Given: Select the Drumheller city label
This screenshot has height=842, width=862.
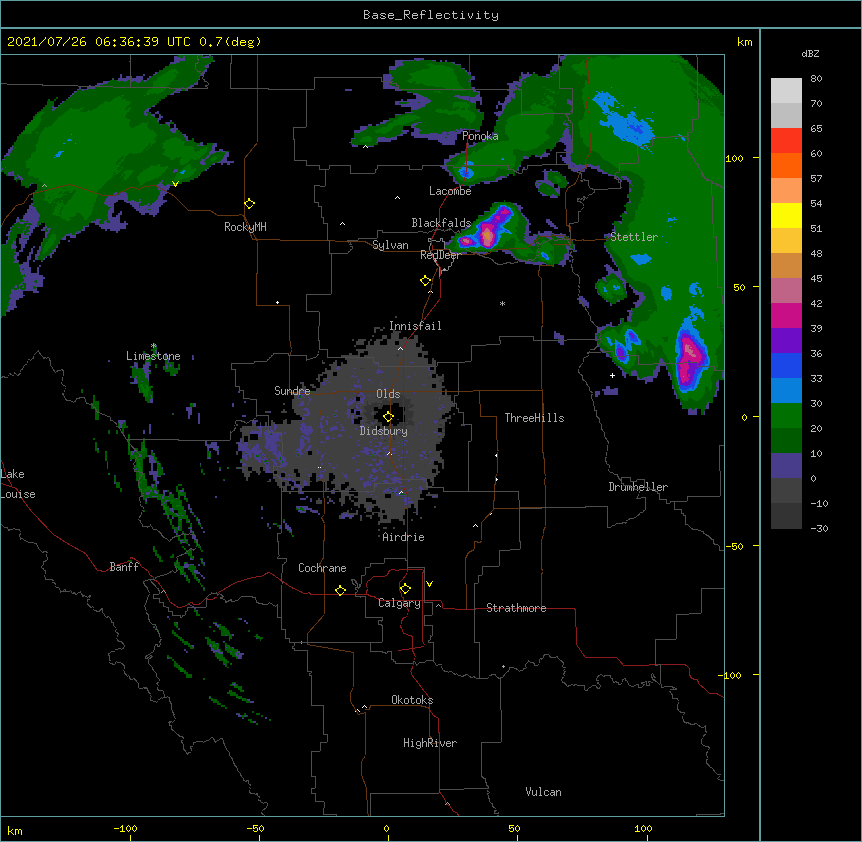Looking at the screenshot, I should [638, 487].
